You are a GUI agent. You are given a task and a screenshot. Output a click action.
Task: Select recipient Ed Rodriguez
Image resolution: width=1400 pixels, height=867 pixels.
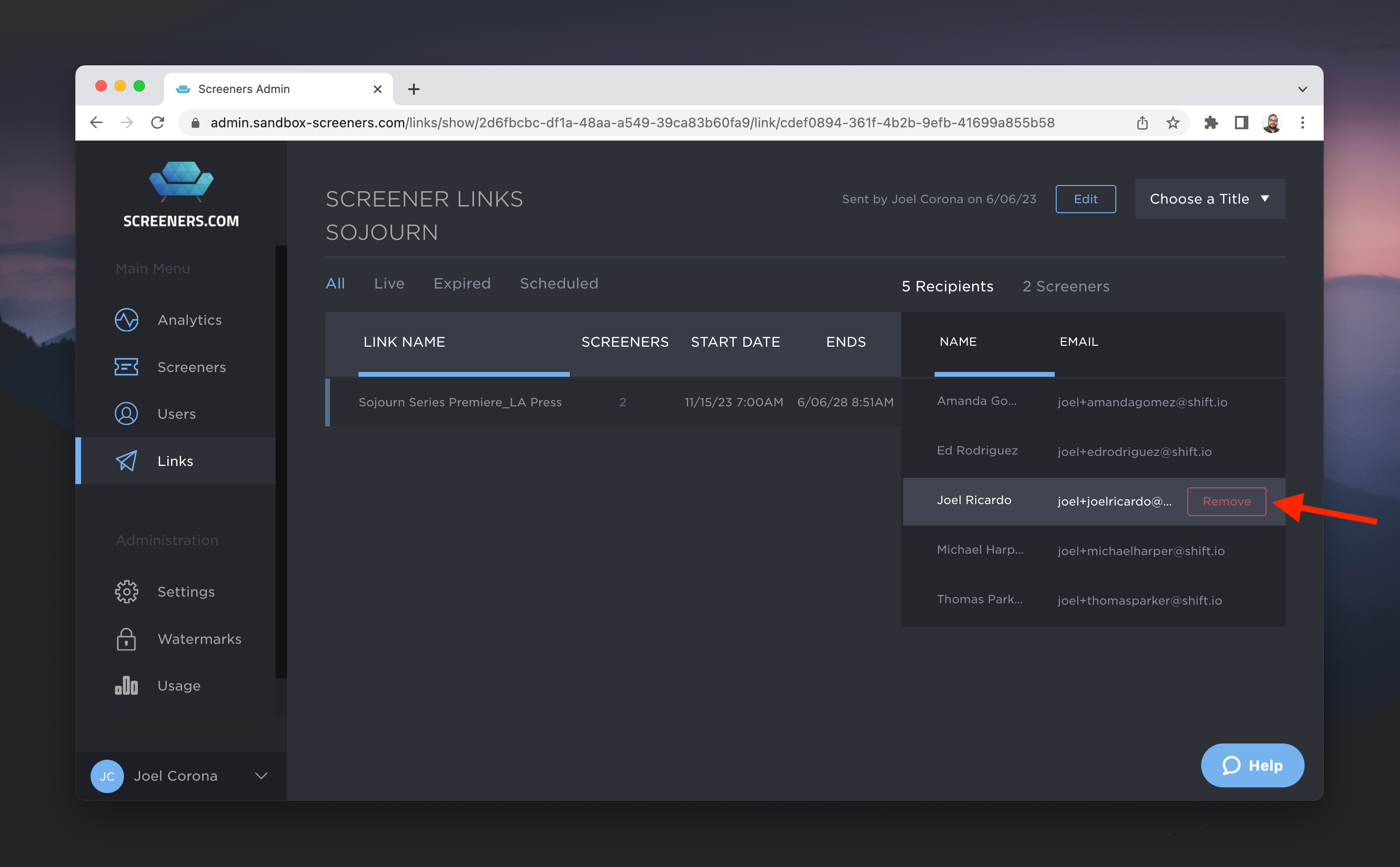pyautogui.click(x=977, y=451)
